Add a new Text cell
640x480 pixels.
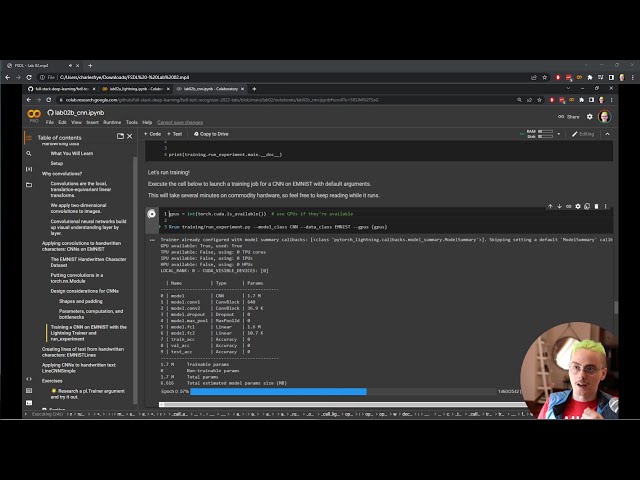(175, 134)
